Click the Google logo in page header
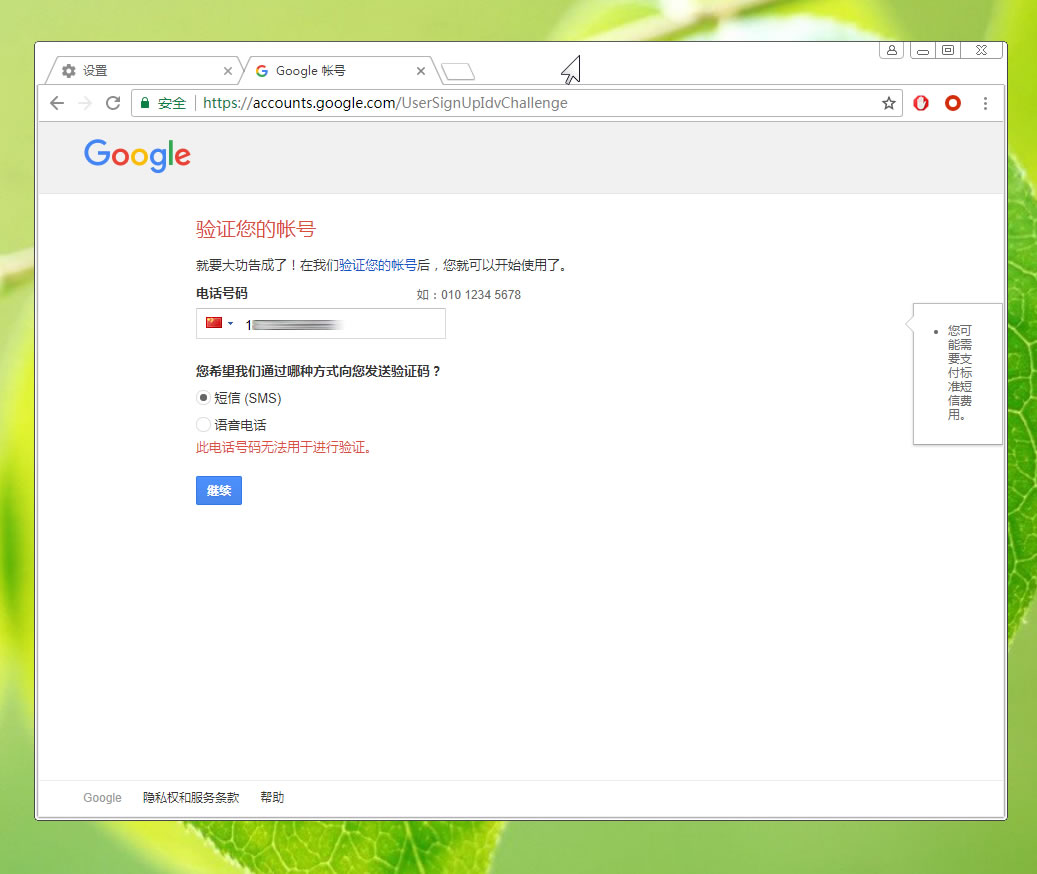Screen dimensions: 1037x874 pos(137,156)
